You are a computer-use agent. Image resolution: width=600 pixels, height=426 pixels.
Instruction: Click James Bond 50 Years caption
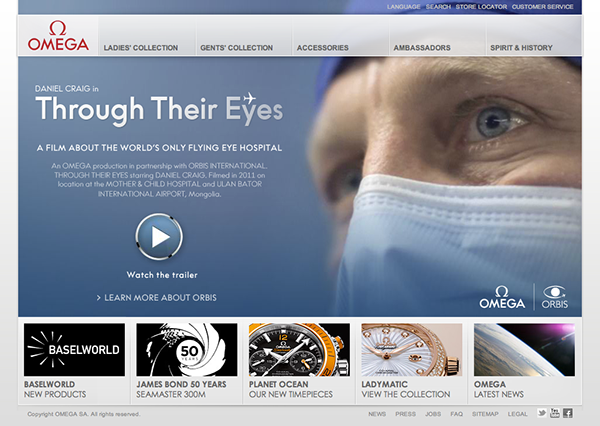point(181,389)
